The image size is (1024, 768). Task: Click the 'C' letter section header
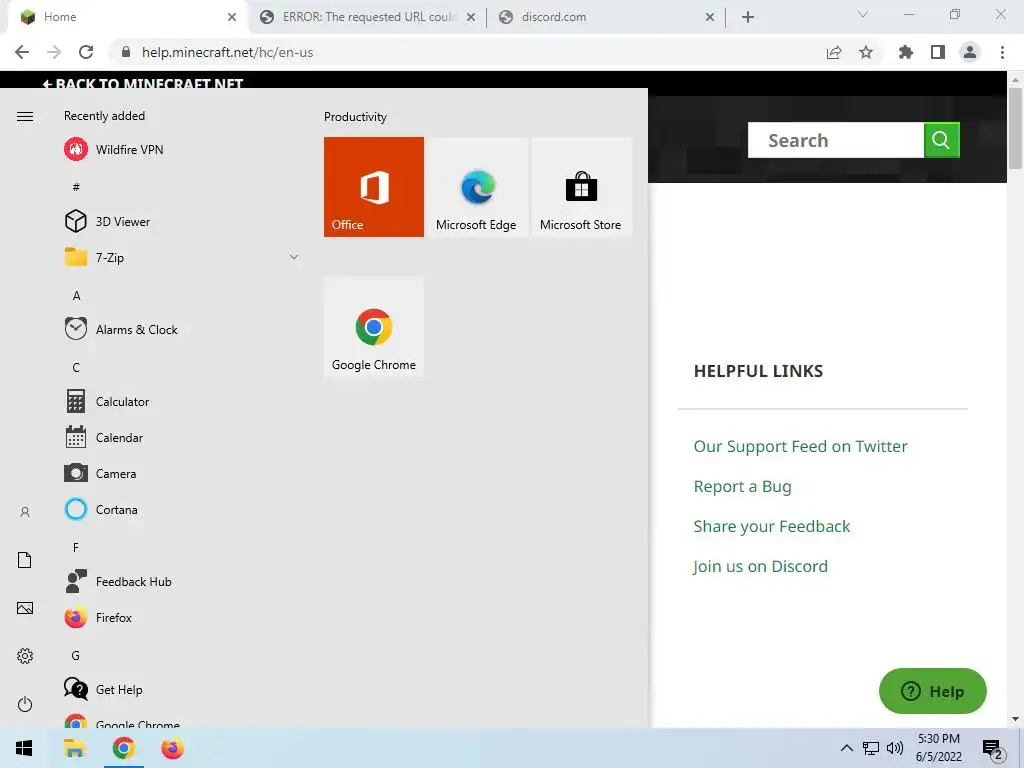click(x=76, y=367)
